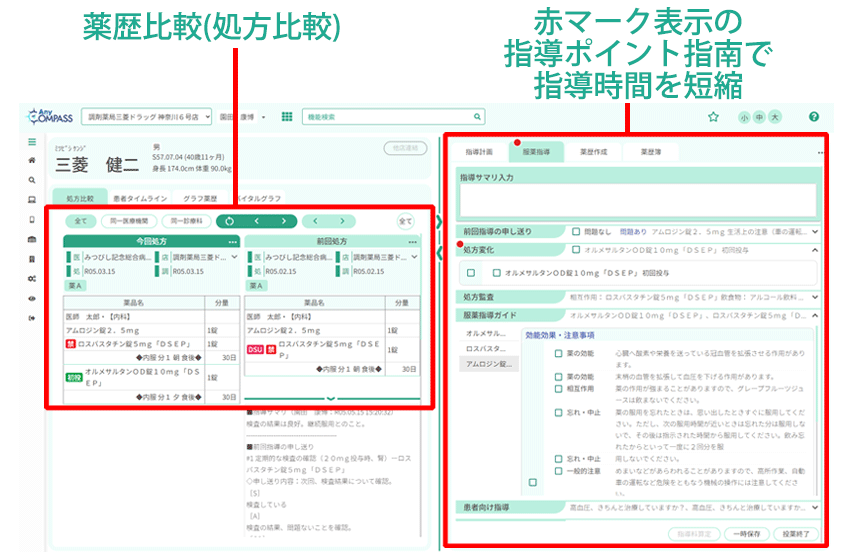Viewport: 862px width, 552px height.
Task: Click the 一時保存 button
Action: pyautogui.click(x=745, y=535)
